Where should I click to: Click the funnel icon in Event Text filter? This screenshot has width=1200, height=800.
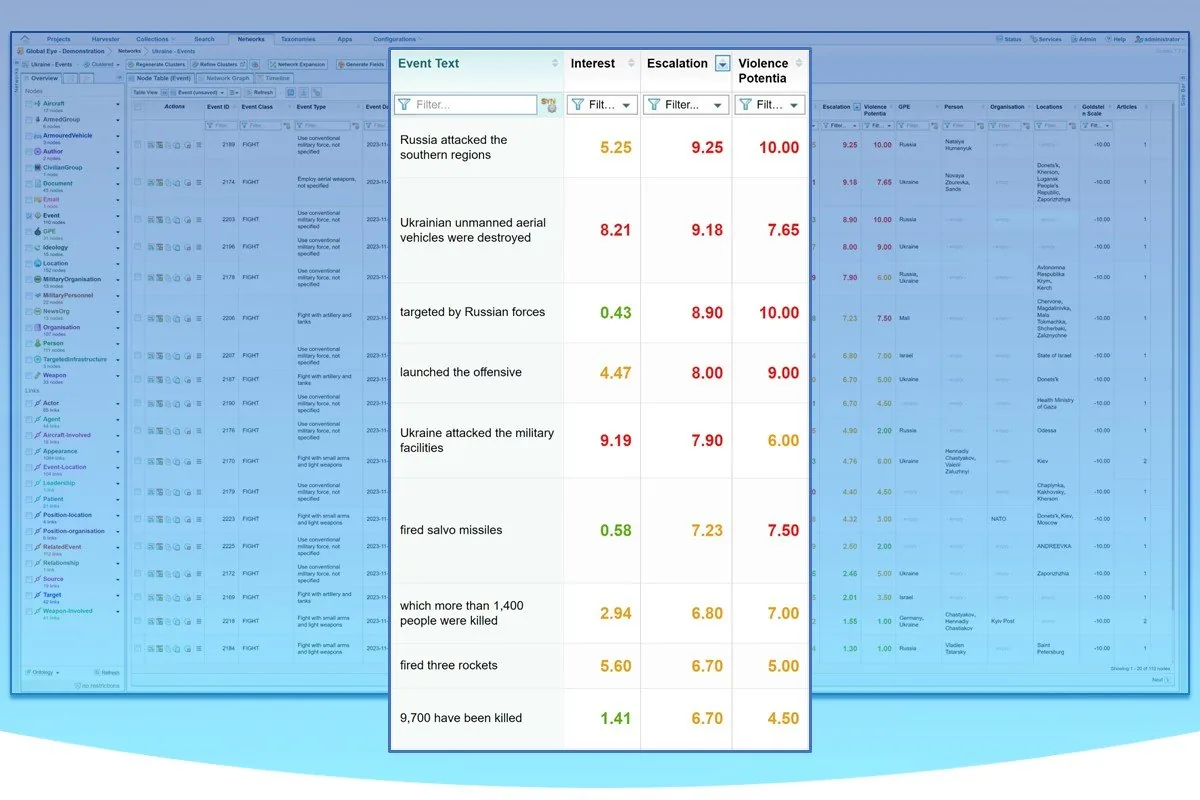(x=404, y=104)
